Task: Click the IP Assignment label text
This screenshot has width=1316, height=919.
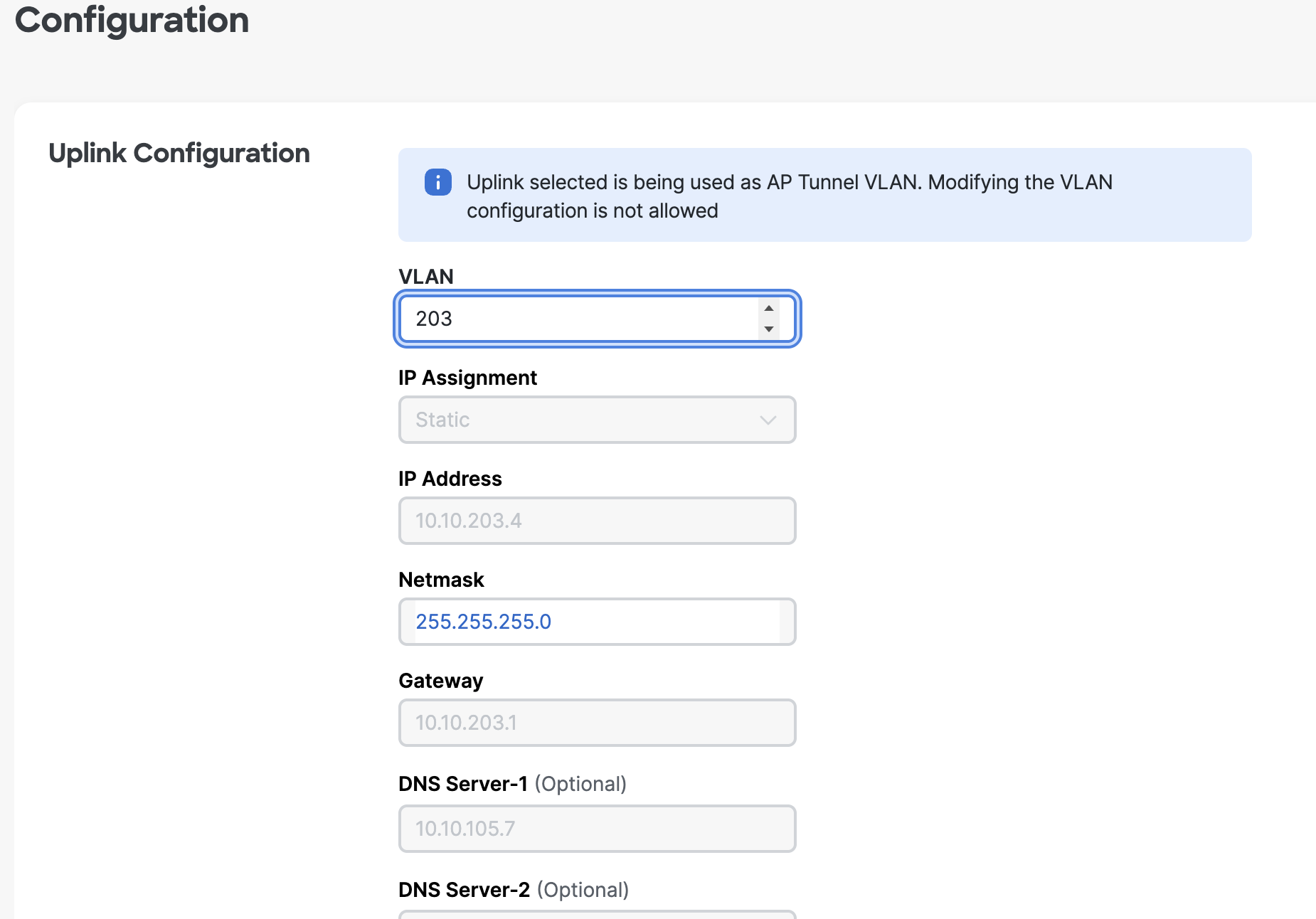Action: (x=467, y=378)
